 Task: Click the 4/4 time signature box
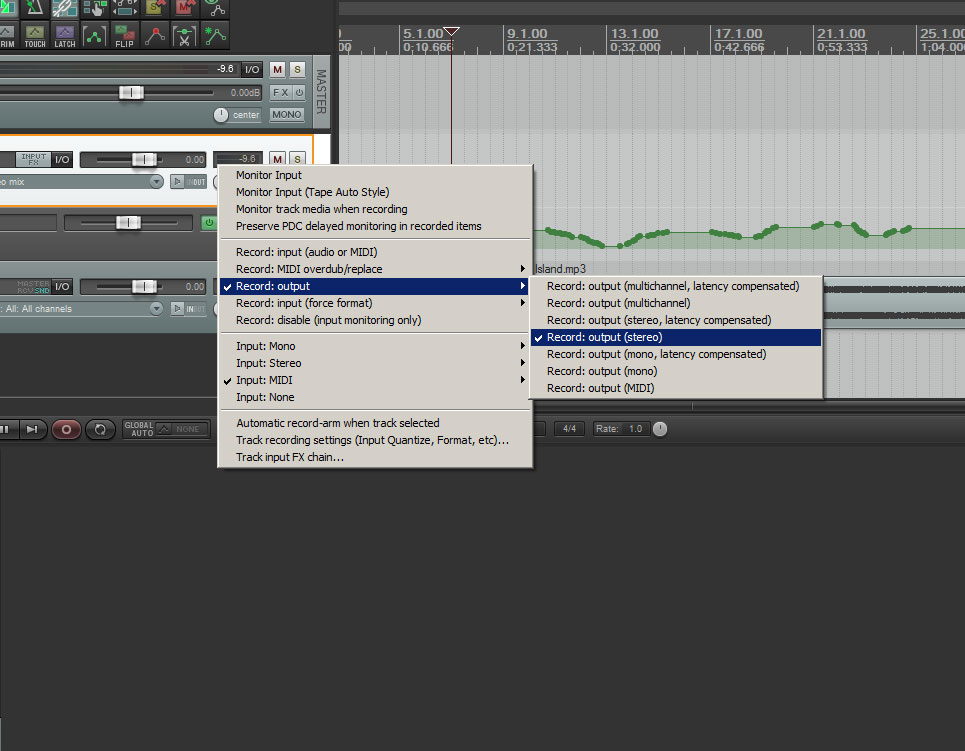click(569, 428)
